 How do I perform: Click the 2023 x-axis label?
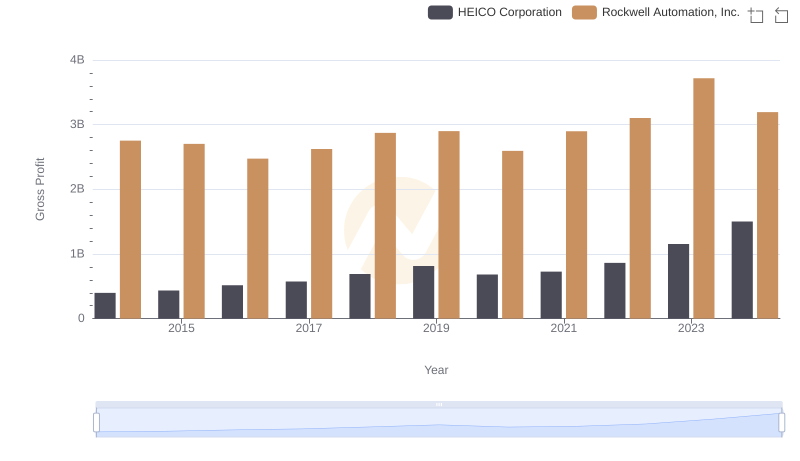pos(691,328)
